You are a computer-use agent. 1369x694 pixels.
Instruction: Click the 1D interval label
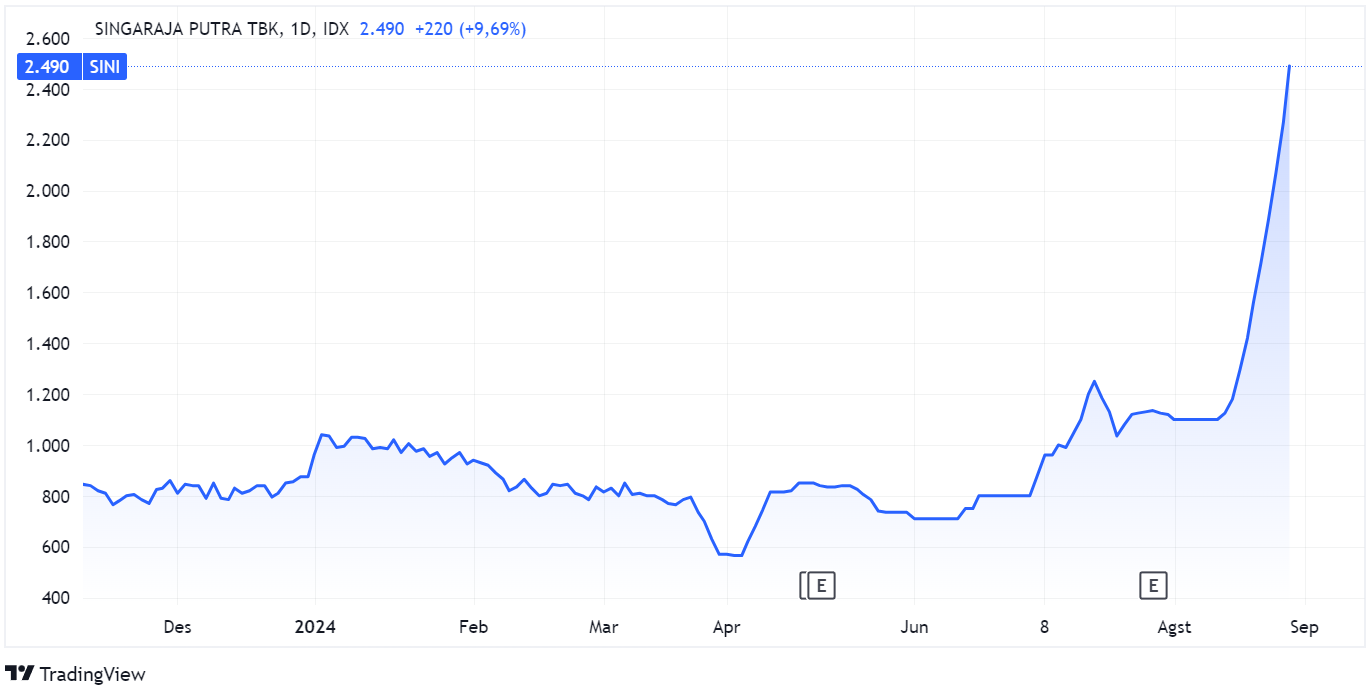click(x=300, y=29)
